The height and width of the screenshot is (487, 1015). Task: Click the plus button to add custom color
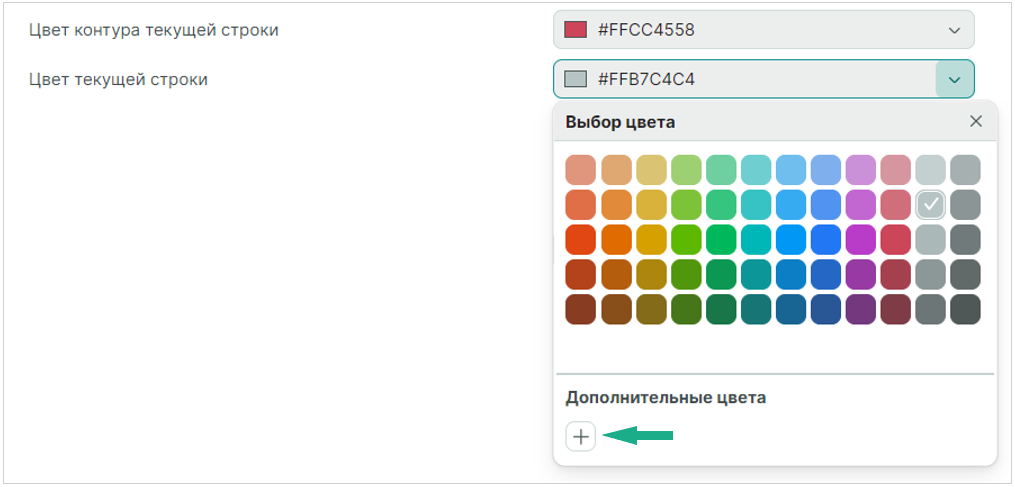(x=581, y=436)
